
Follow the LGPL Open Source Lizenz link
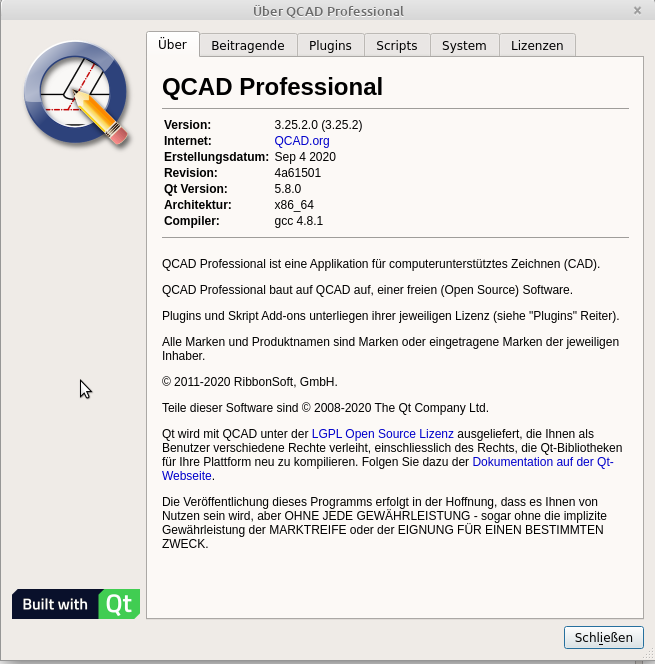[383, 434]
